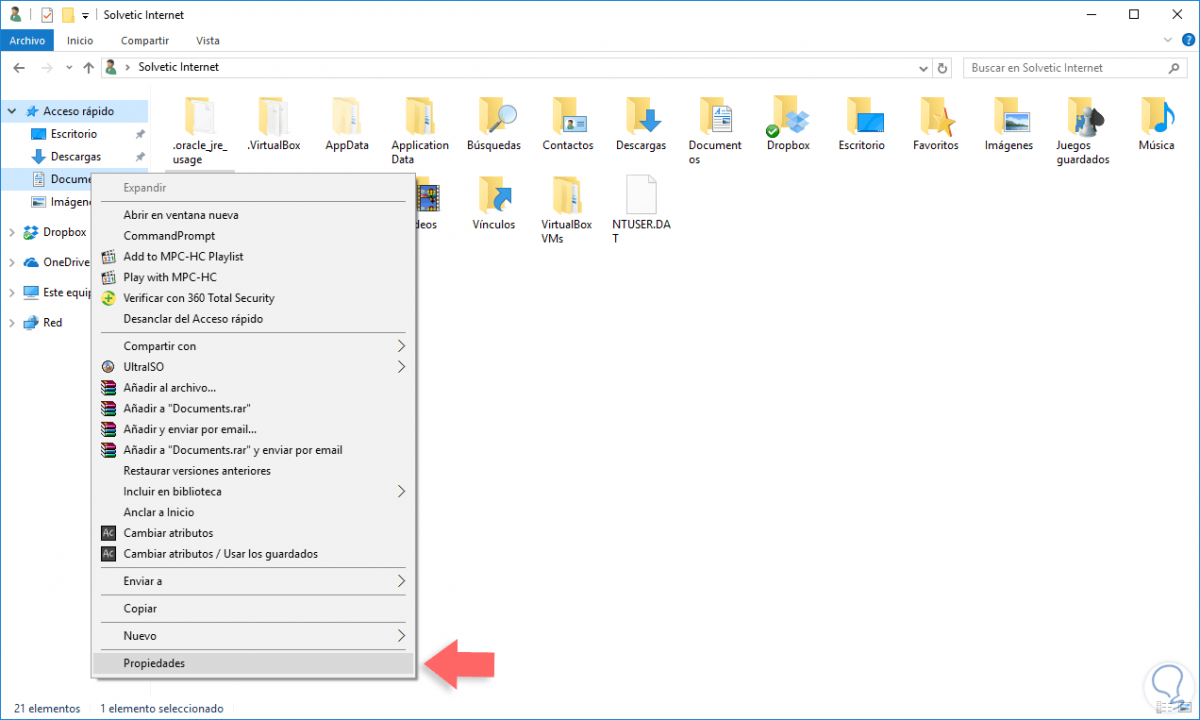Screen dimensions: 1200x720
Task: Open the Inicio ribbon tab
Action: [x=80, y=41]
